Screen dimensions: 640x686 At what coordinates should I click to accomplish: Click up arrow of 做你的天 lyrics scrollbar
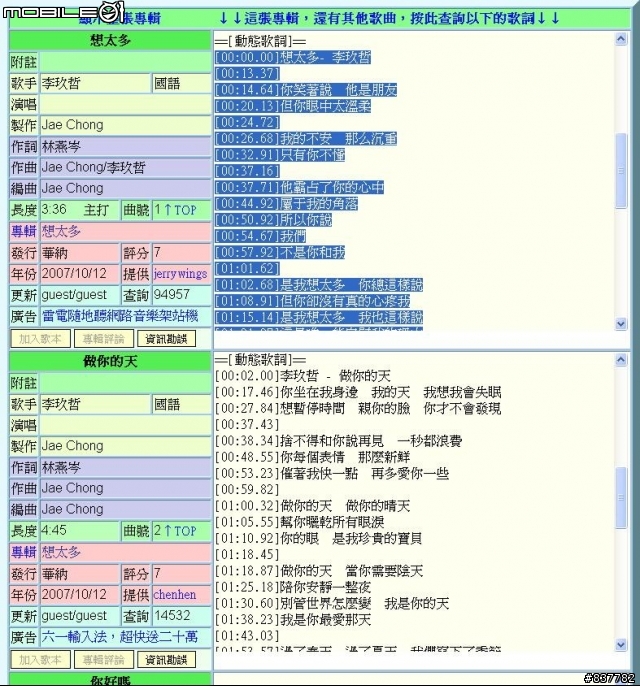(x=621, y=360)
